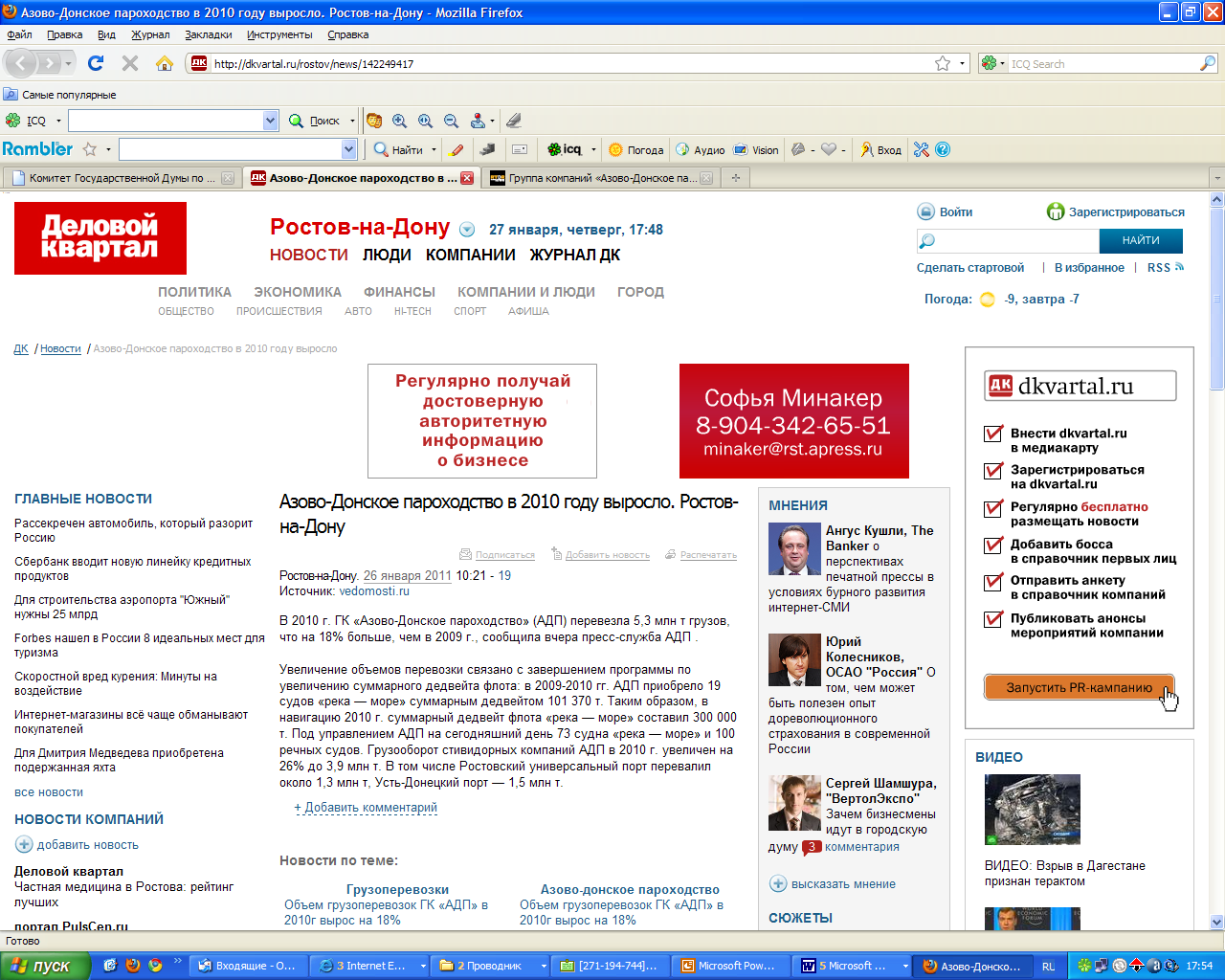Viewport: 1225px width, 980px height.
Task: Open the ICQ Search engine dropdown arrow
Action: [x=1002, y=64]
